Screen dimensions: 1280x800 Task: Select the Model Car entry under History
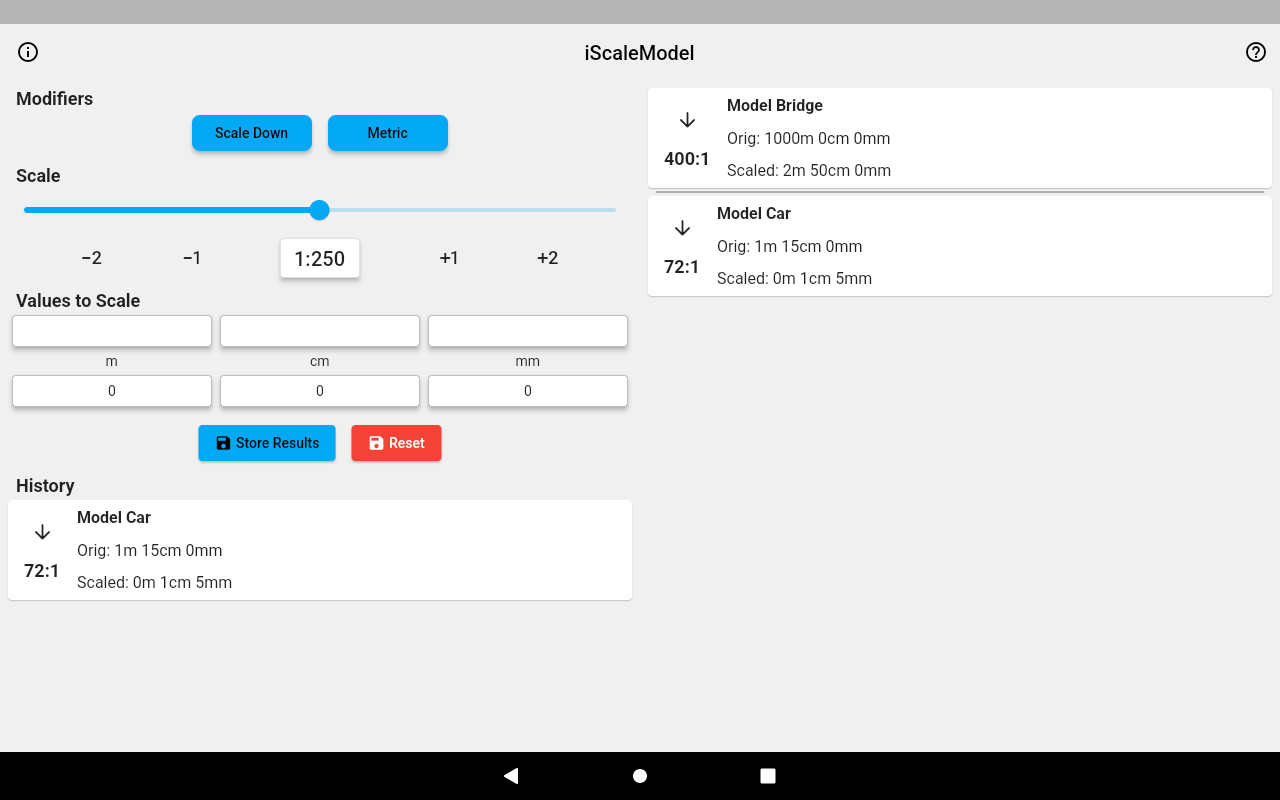click(x=320, y=550)
